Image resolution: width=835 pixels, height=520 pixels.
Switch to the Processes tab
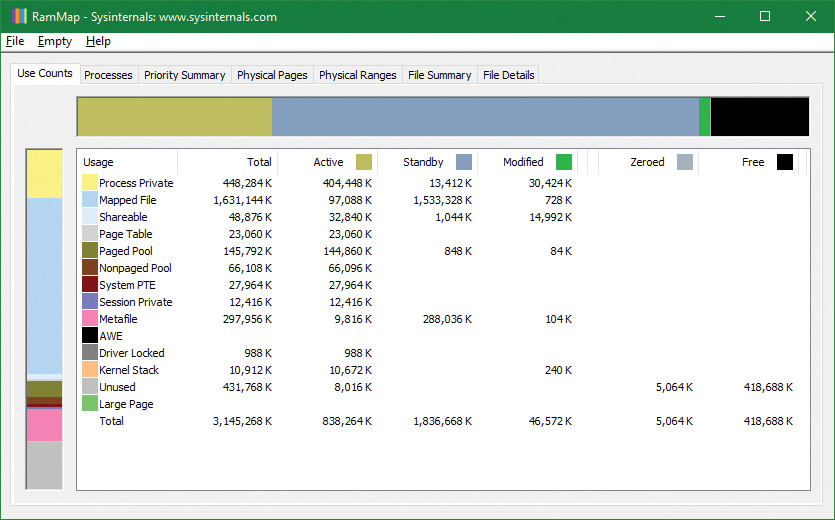point(108,75)
